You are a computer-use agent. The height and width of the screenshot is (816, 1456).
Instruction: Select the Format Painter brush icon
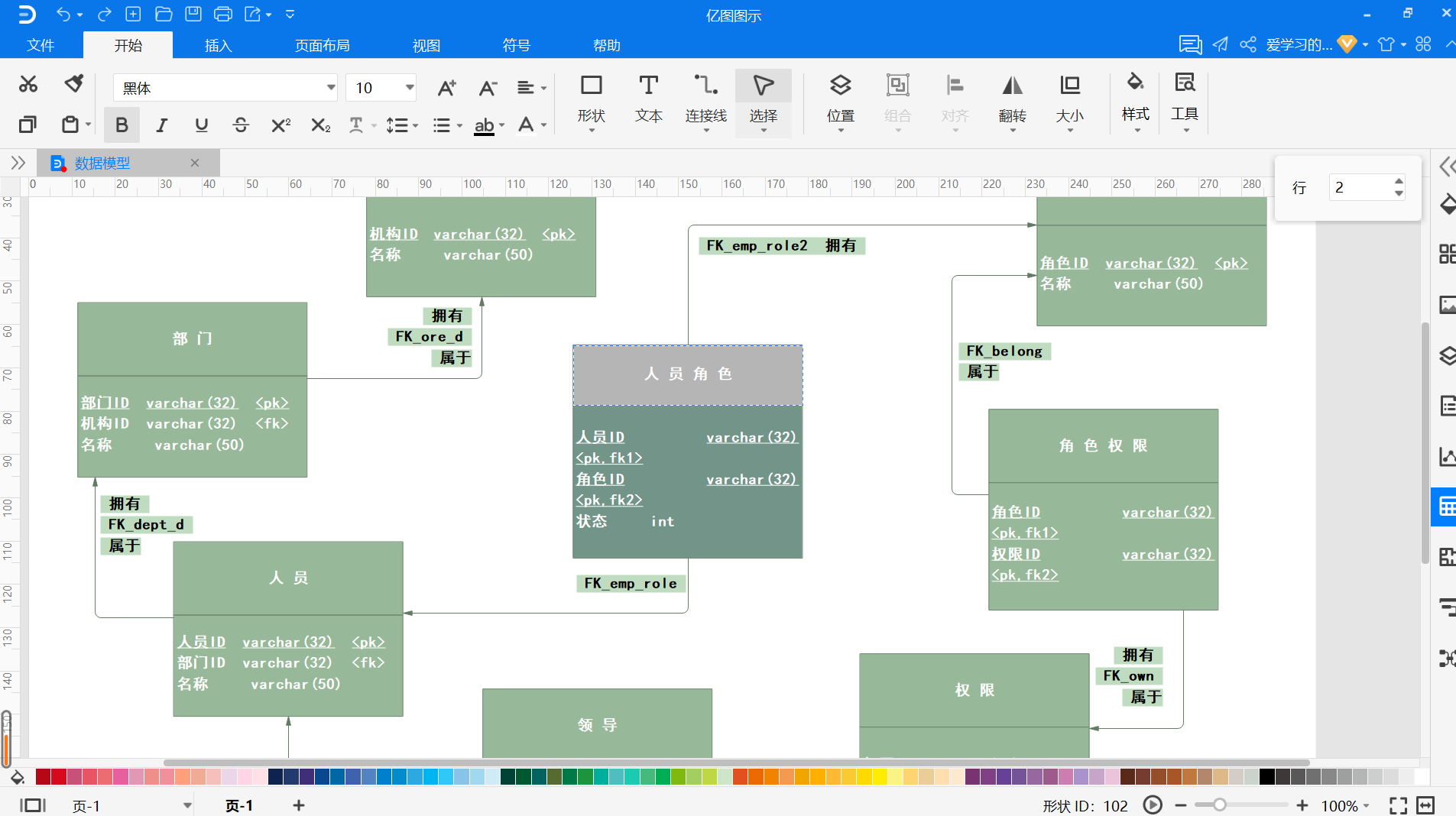click(73, 83)
